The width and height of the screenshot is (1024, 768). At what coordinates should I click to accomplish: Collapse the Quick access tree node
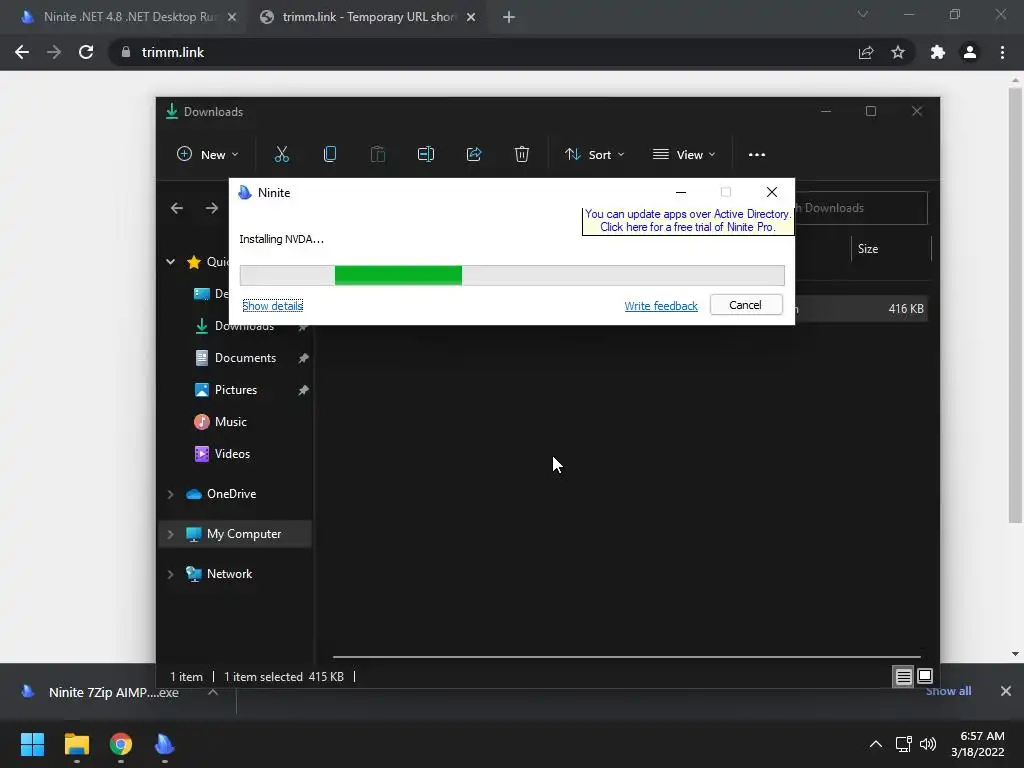pos(170,262)
